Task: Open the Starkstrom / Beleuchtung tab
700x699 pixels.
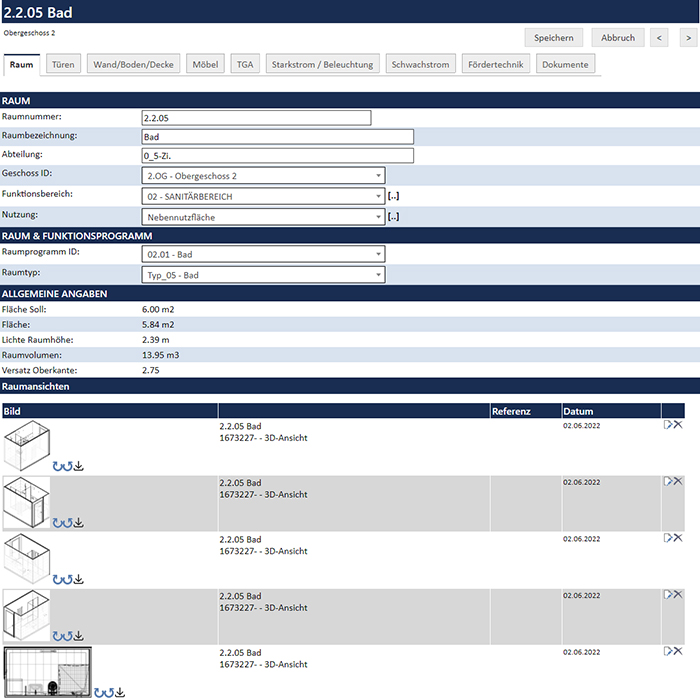Action: 323,64
